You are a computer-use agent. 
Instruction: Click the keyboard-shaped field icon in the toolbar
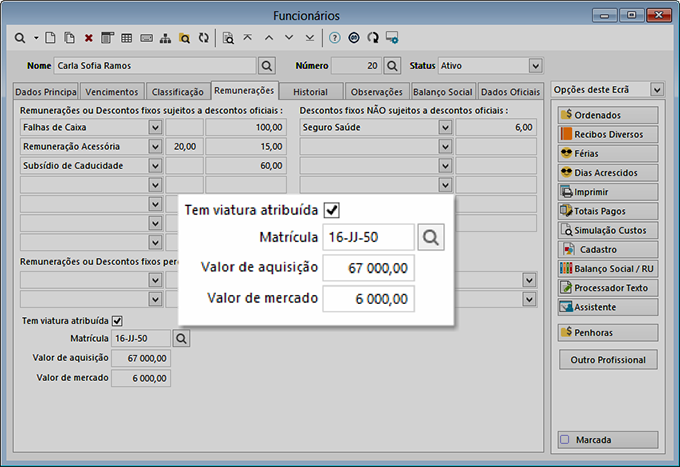click(147, 38)
